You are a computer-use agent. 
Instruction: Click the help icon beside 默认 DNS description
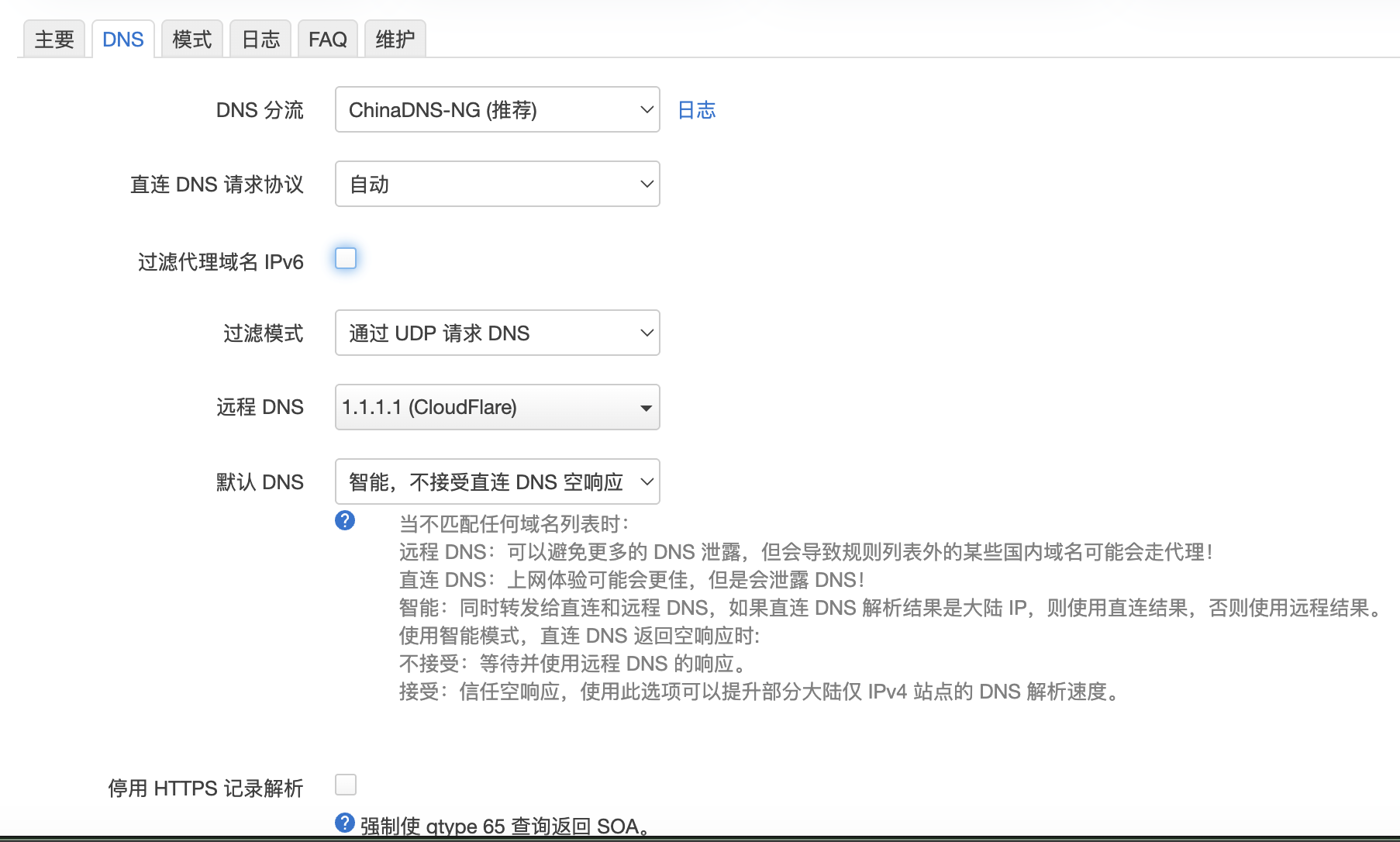tap(345, 520)
